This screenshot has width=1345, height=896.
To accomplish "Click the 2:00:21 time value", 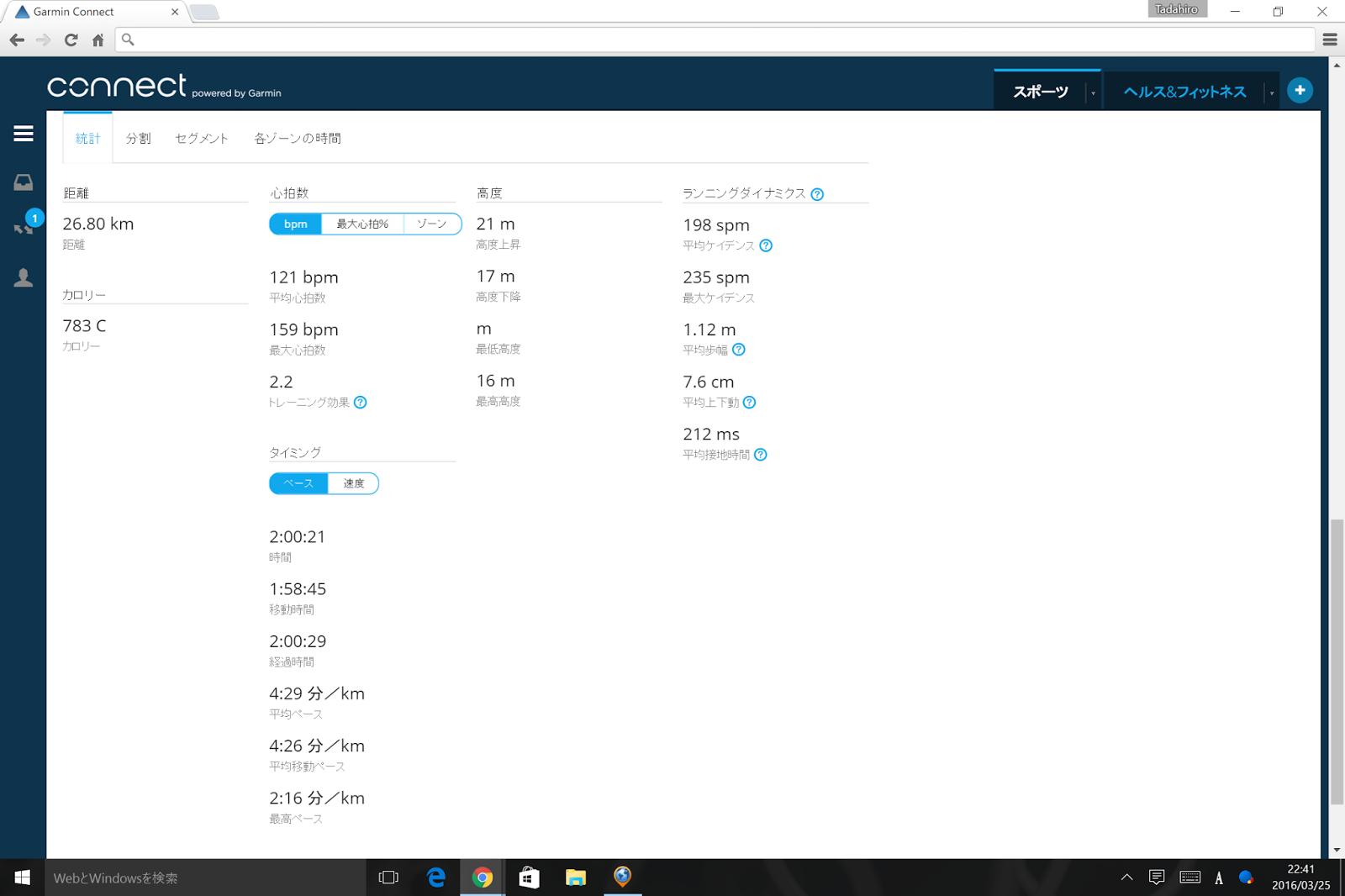I will [297, 536].
